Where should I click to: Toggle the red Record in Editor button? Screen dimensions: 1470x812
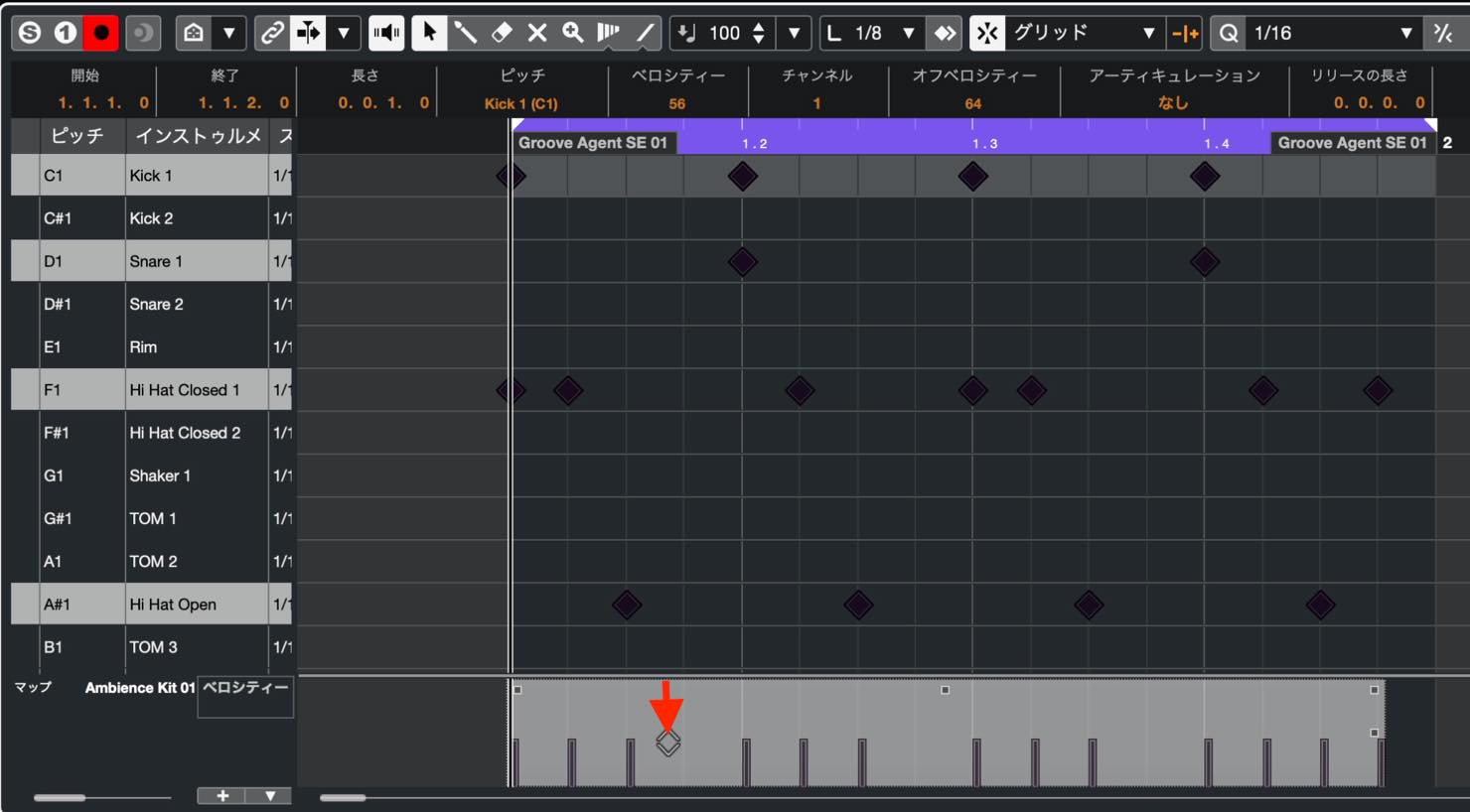[x=101, y=33]
